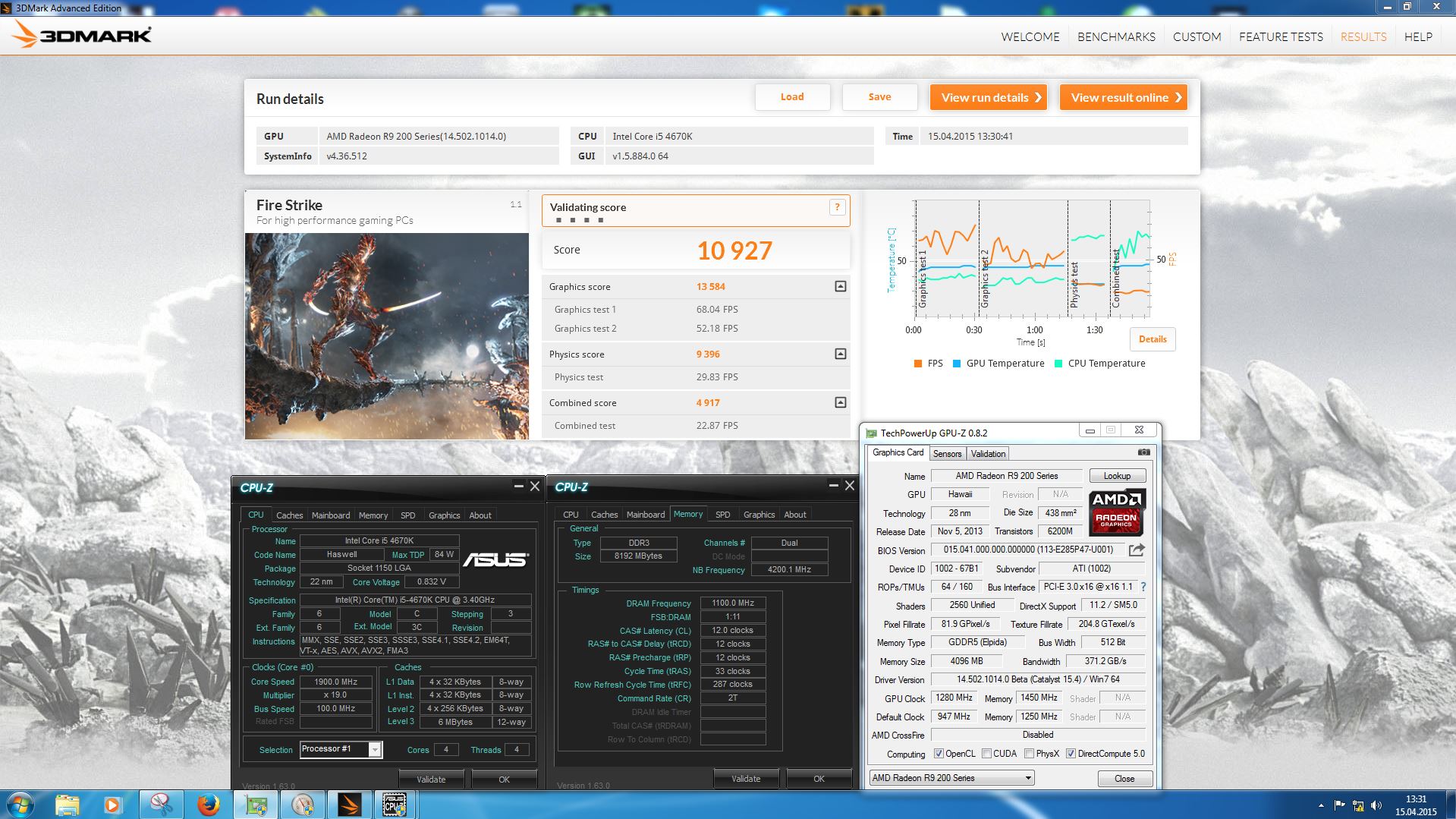Open the CUSTOM menu item

[1197, 36]
